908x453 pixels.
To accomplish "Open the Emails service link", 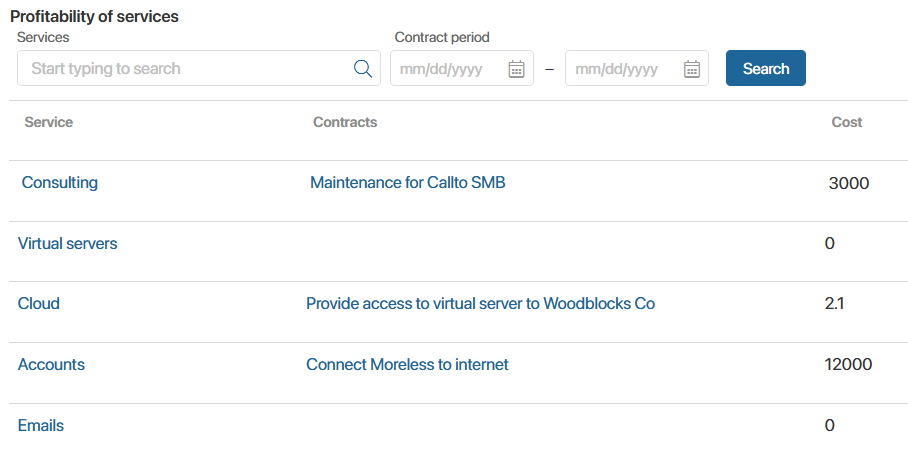I will coord(41,426).
